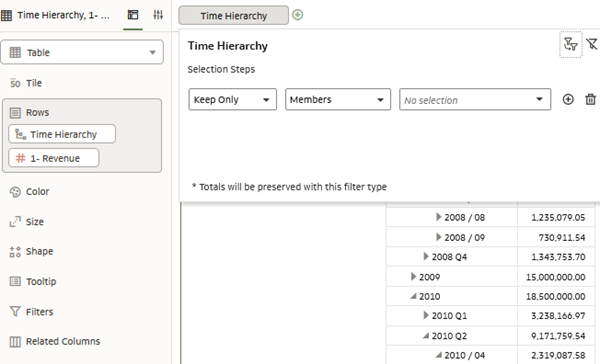The image size is (600, 364).
Task: Click the revenue value 15,000,000.00
Action: [x=556, y=277]
